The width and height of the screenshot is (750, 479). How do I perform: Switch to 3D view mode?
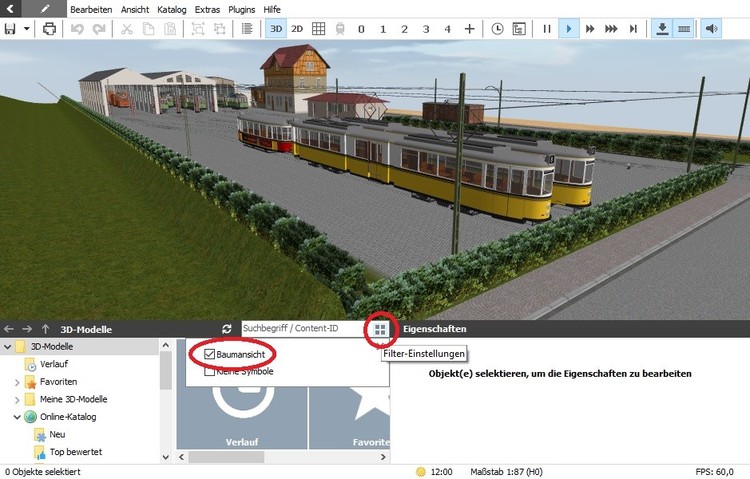point(276,29)
